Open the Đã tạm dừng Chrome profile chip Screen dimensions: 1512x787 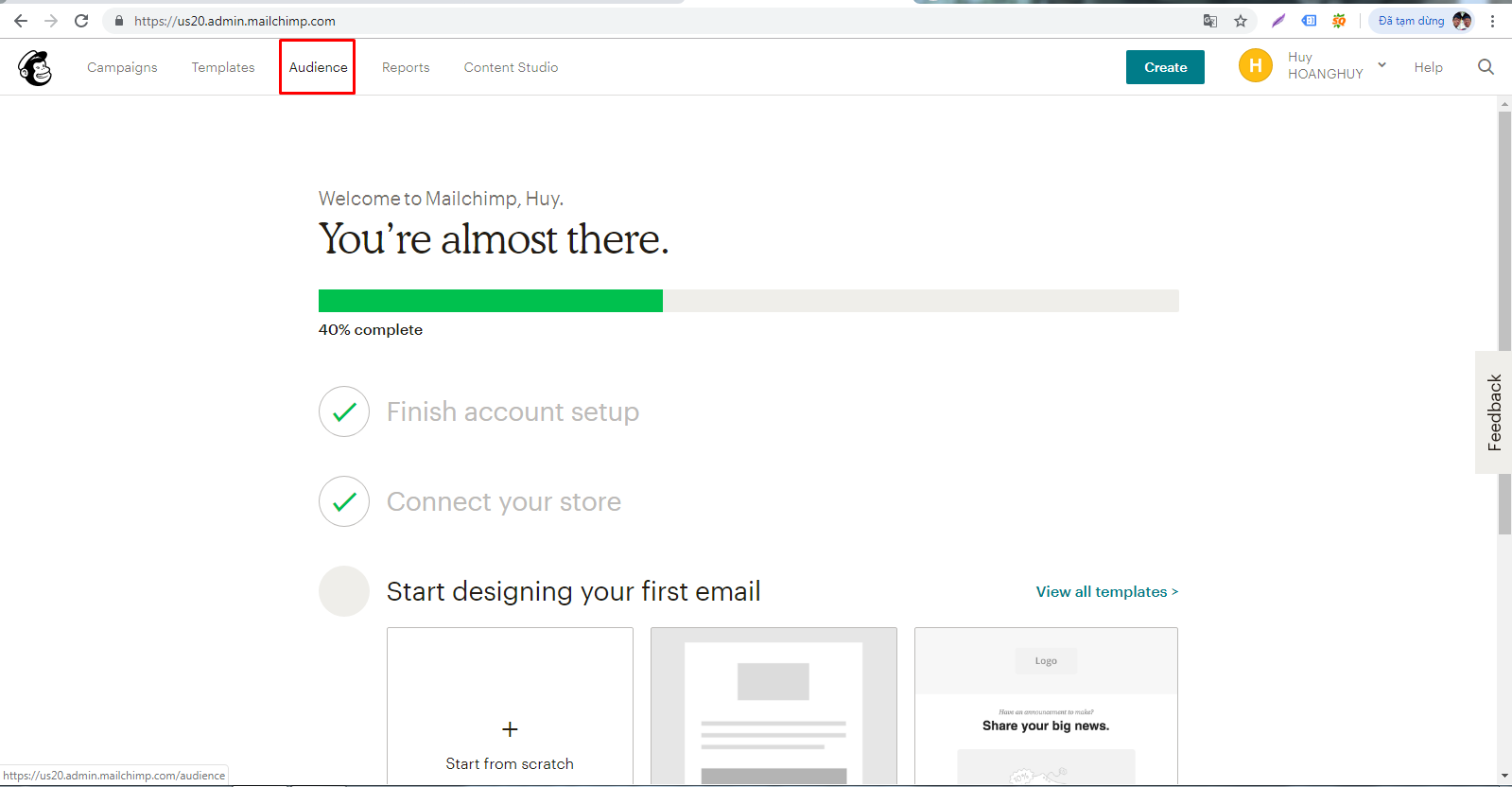(x=1421, y=21)
